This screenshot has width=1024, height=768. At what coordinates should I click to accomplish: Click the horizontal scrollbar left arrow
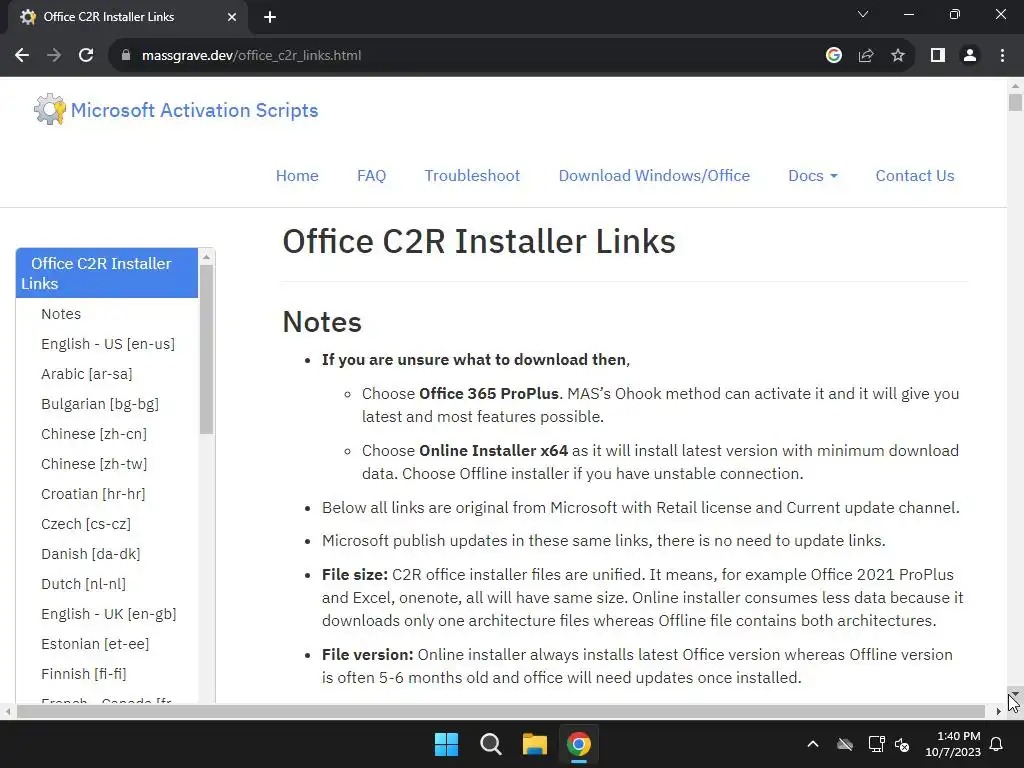coord(8,711)
